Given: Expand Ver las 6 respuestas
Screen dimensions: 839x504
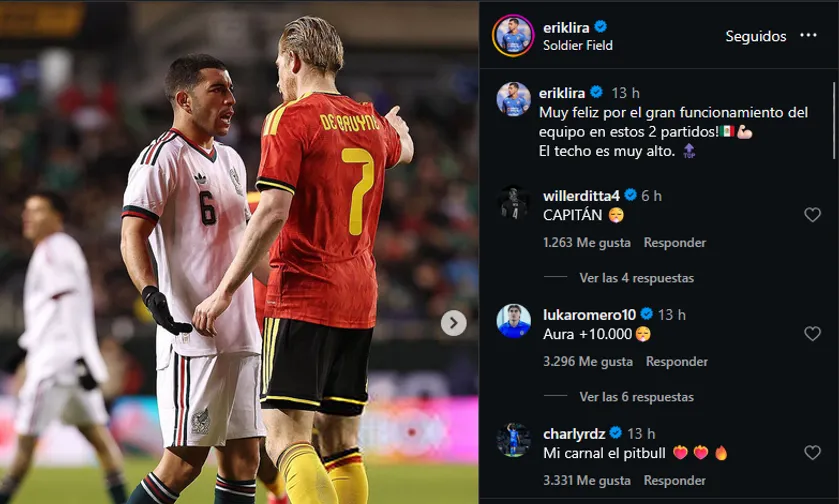Looking at the screenshot, I should point(636,396).
